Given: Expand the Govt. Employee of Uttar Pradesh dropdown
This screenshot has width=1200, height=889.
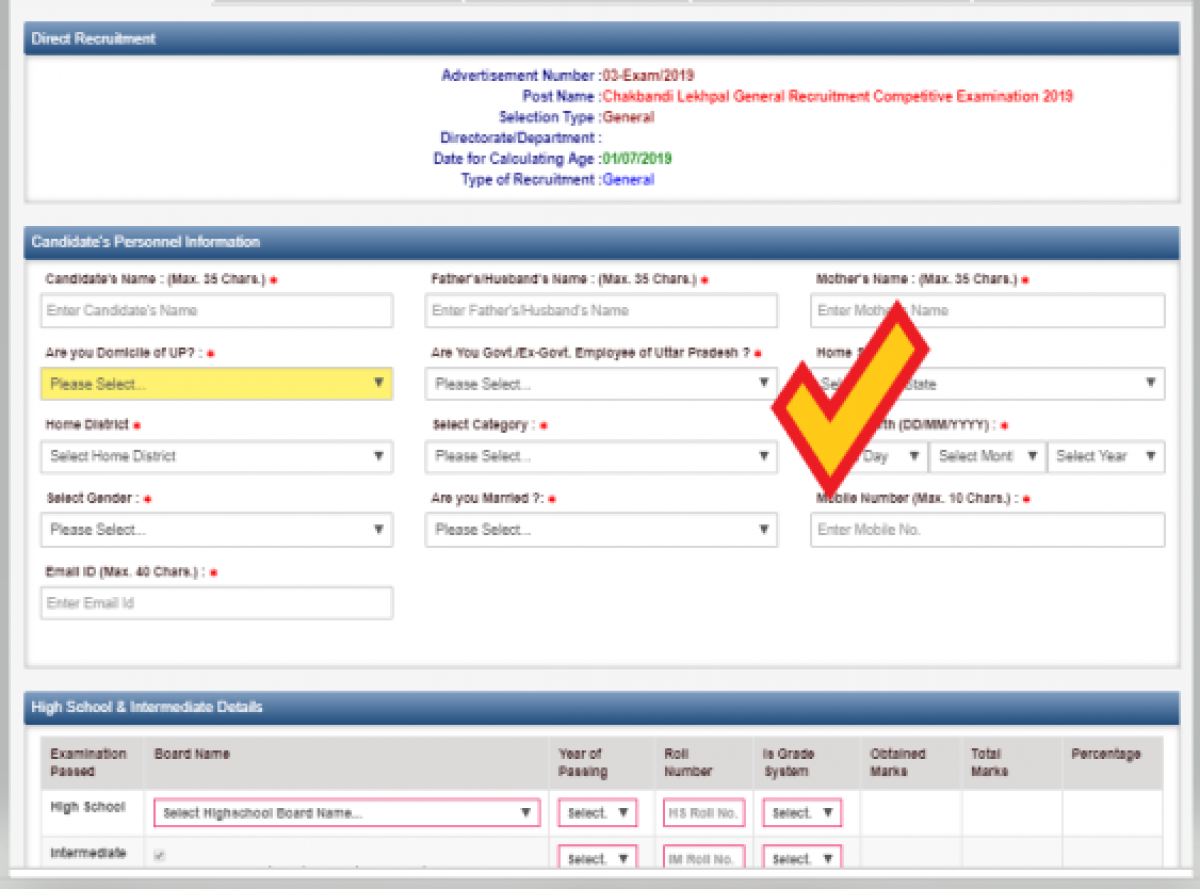Looking at the screenshot, I should click(600, 384).
